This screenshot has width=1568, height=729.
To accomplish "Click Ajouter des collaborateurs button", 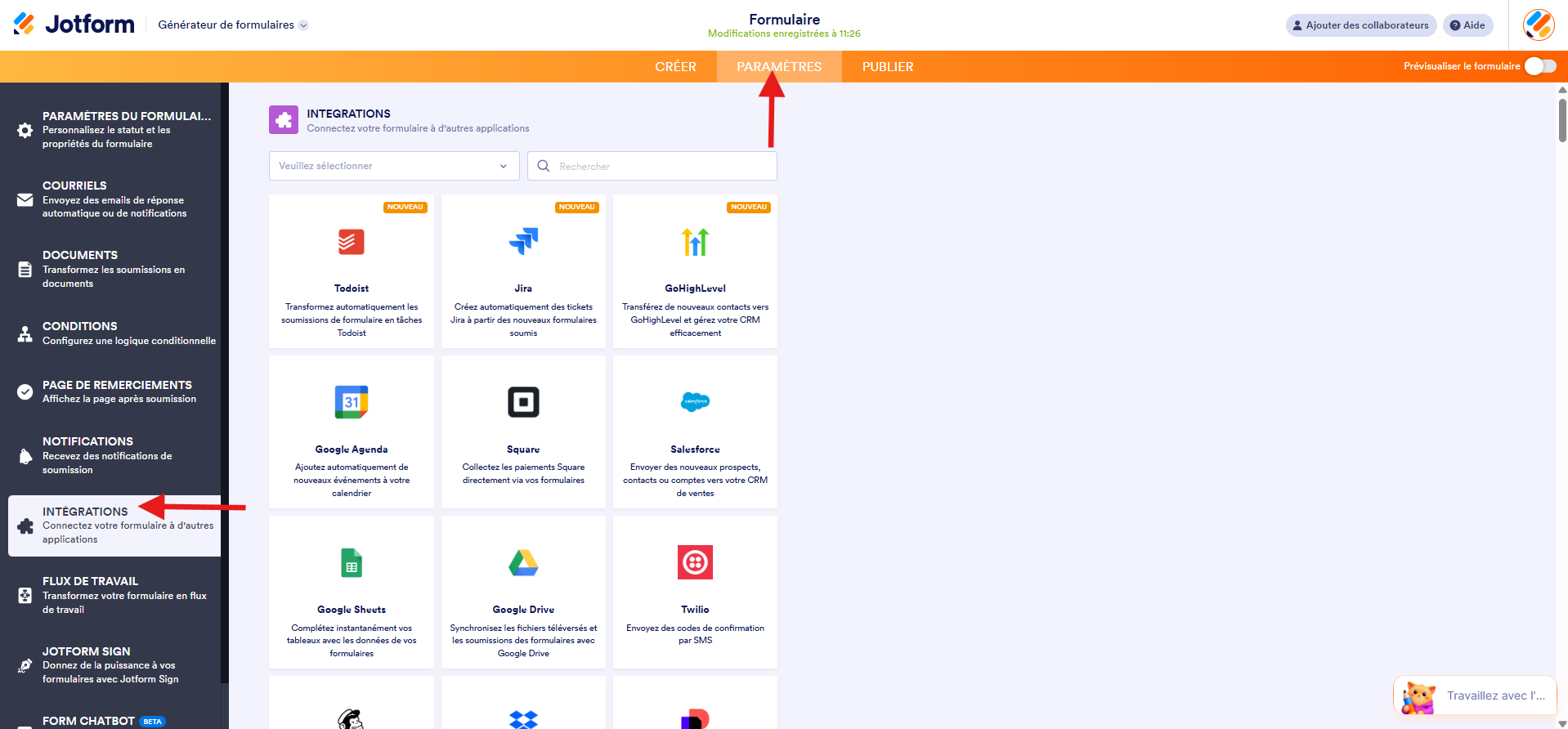I will [1360, 25].
